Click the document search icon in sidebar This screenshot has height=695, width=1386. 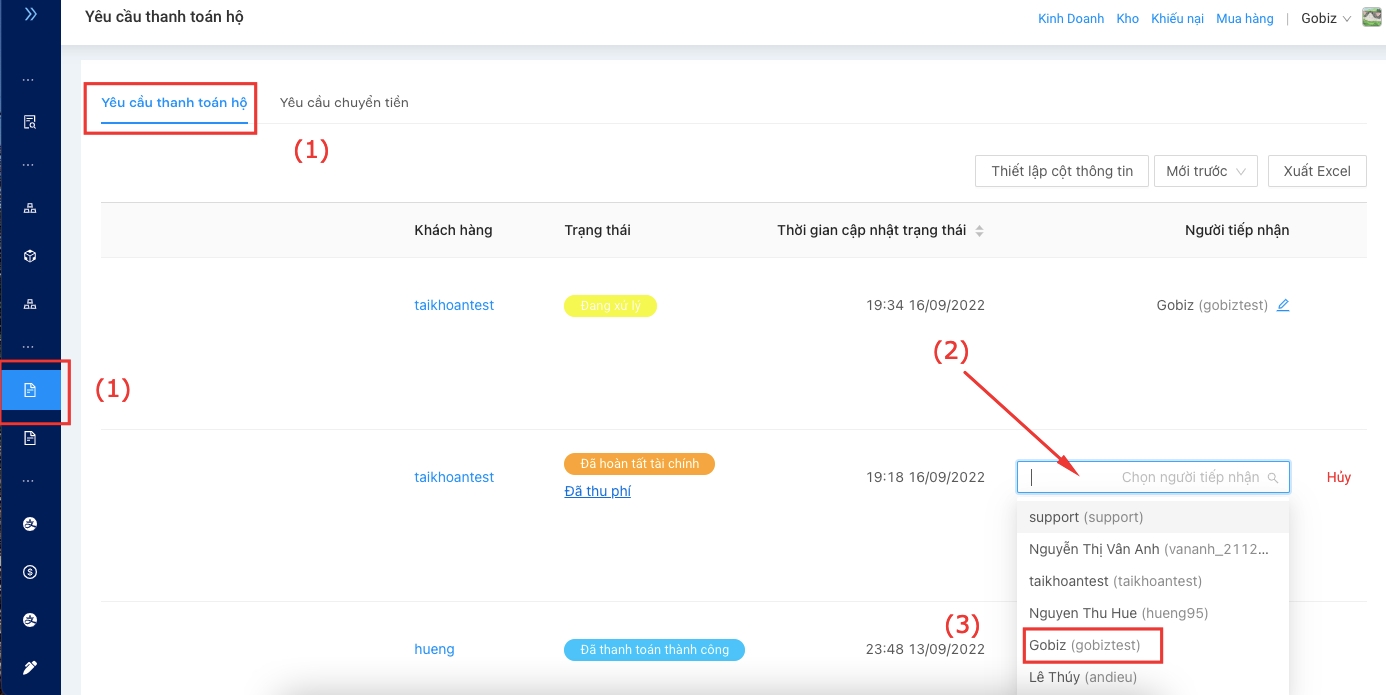pyautogui.click(x=30, y=122)
